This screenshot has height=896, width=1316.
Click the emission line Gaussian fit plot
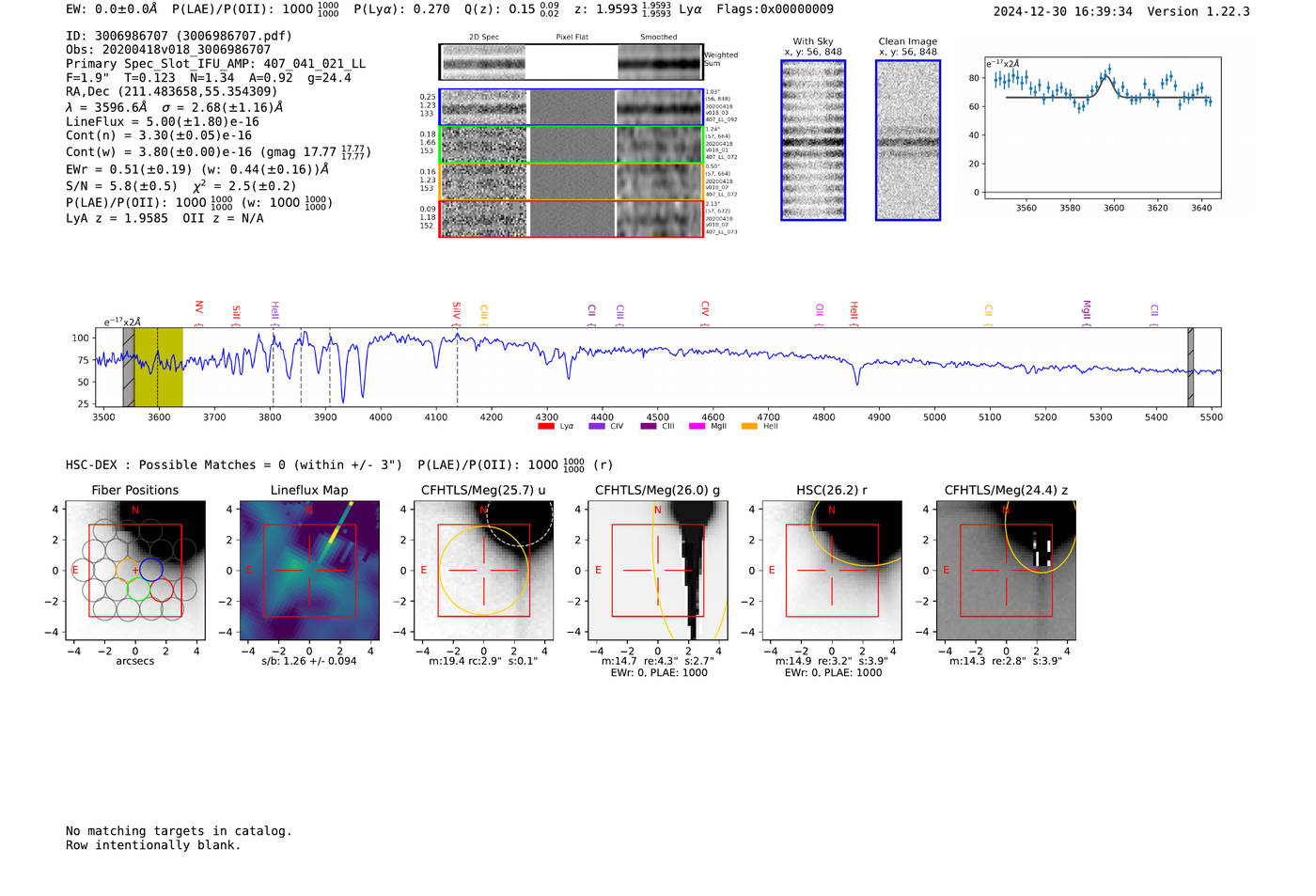tap(1103, 128)
